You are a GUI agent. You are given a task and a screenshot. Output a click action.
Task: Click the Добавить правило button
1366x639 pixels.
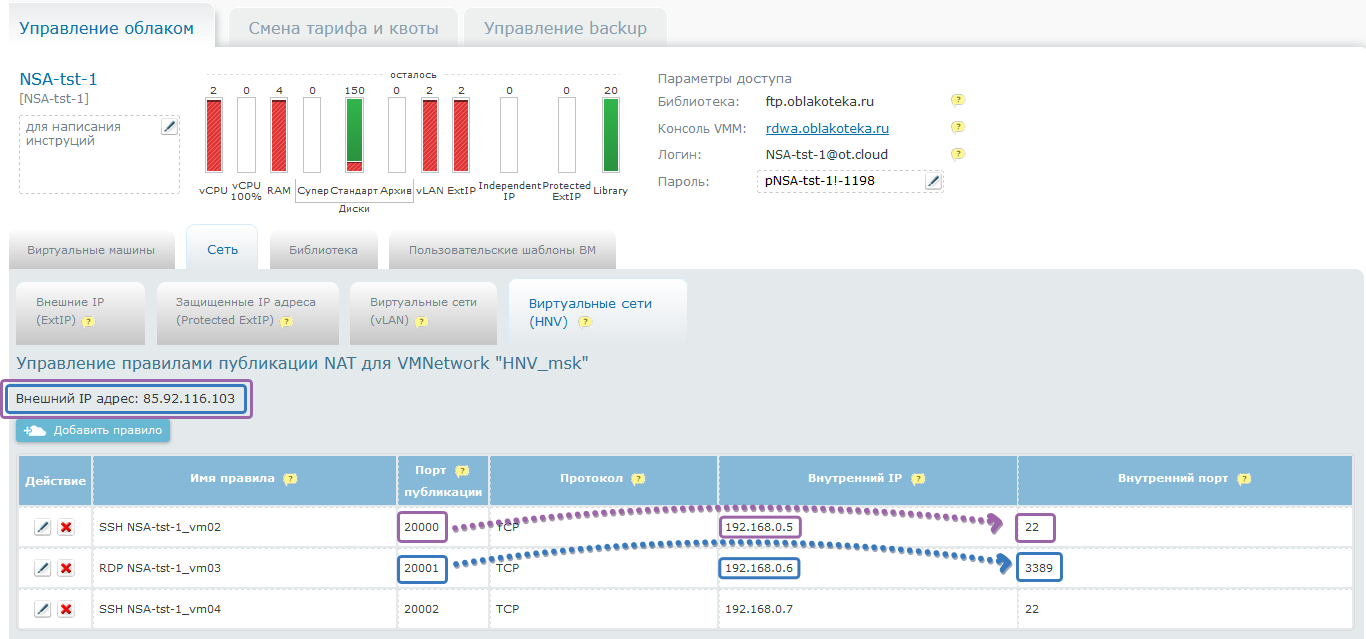pyautogui.click(x=93, y=430)
